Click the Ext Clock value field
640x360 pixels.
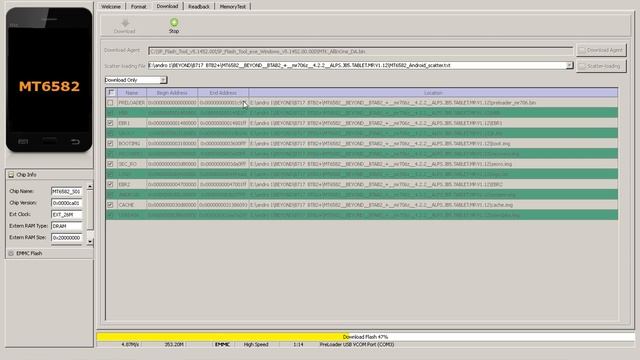[x=67, y=214]
